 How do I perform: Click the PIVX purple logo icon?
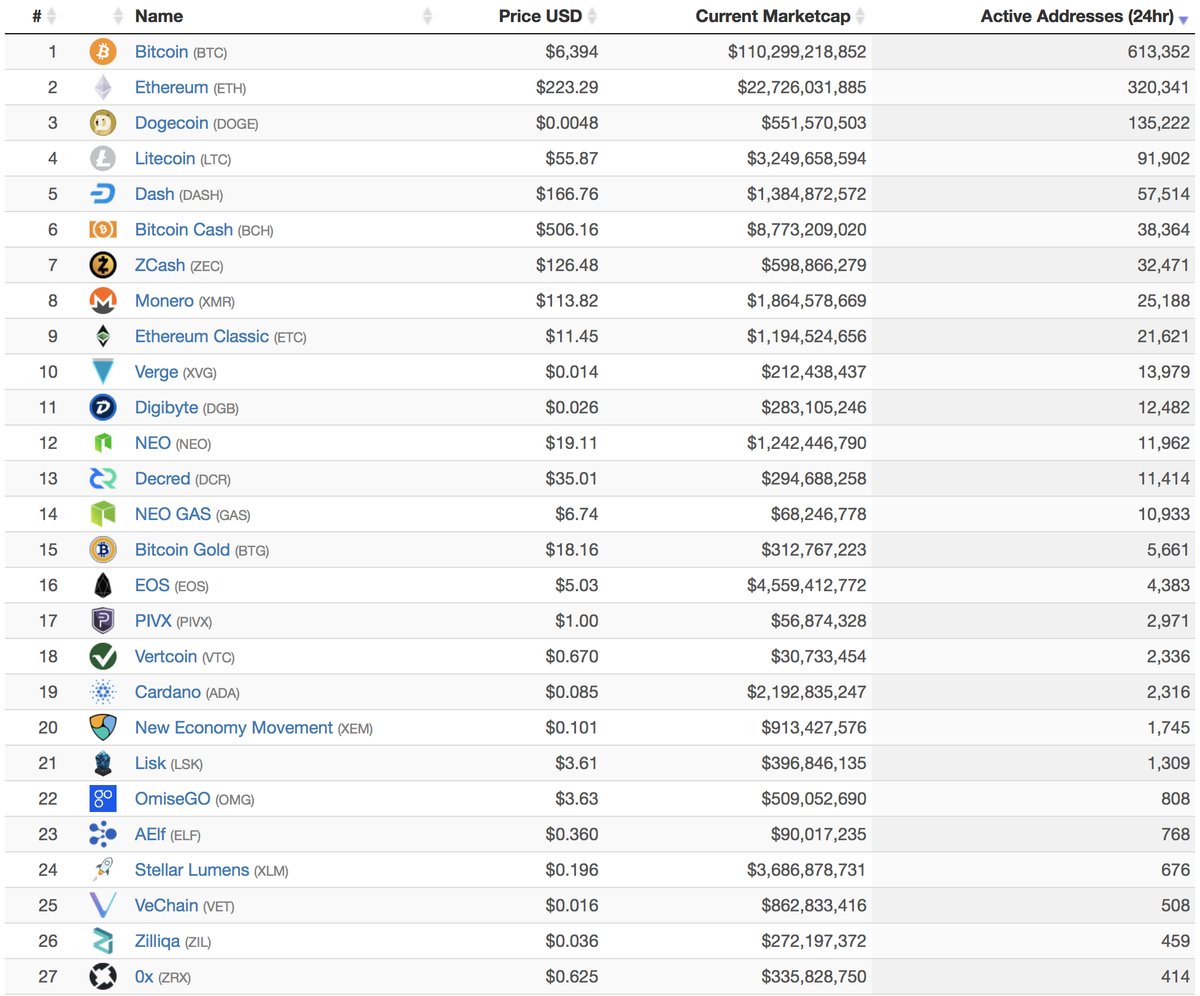click(103, 621)
